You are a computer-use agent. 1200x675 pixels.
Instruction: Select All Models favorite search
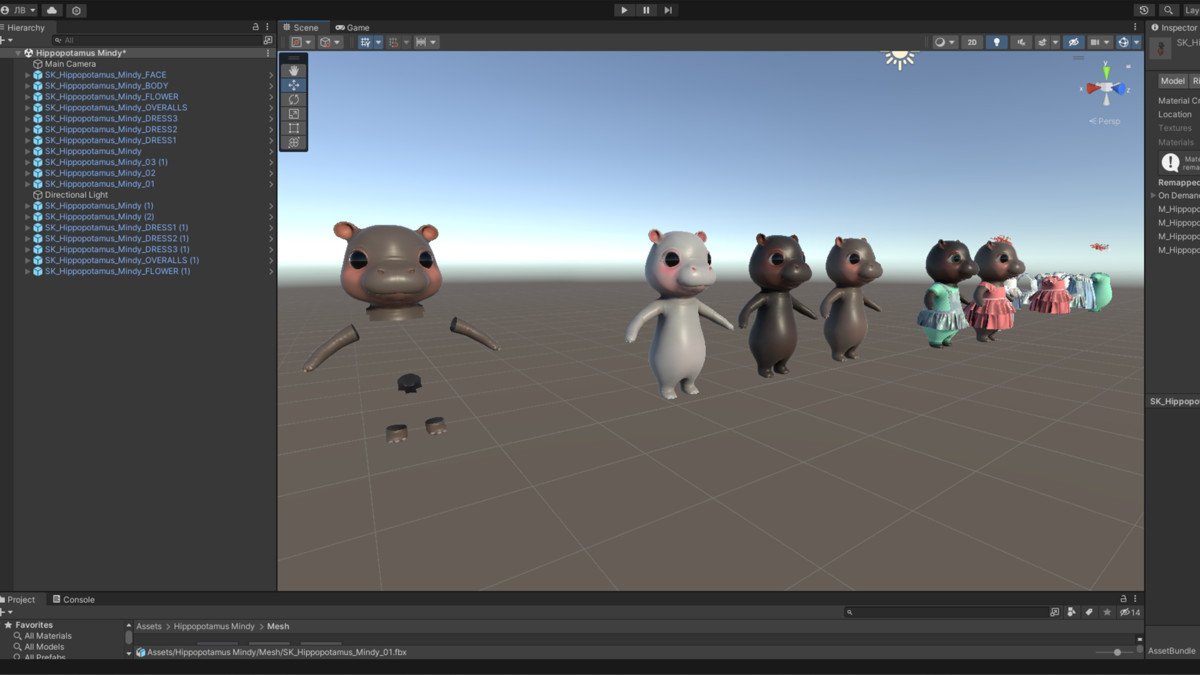pyautogui.click(x=44, y=647)
